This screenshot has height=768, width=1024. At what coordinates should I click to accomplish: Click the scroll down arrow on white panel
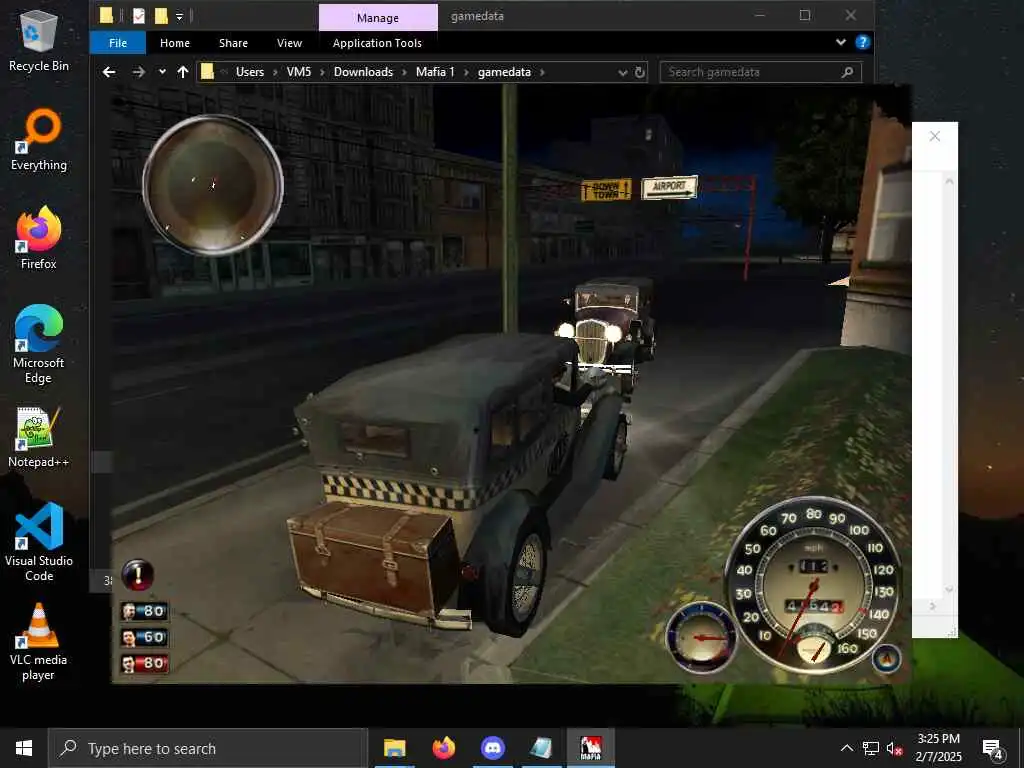tap(949, 590)
